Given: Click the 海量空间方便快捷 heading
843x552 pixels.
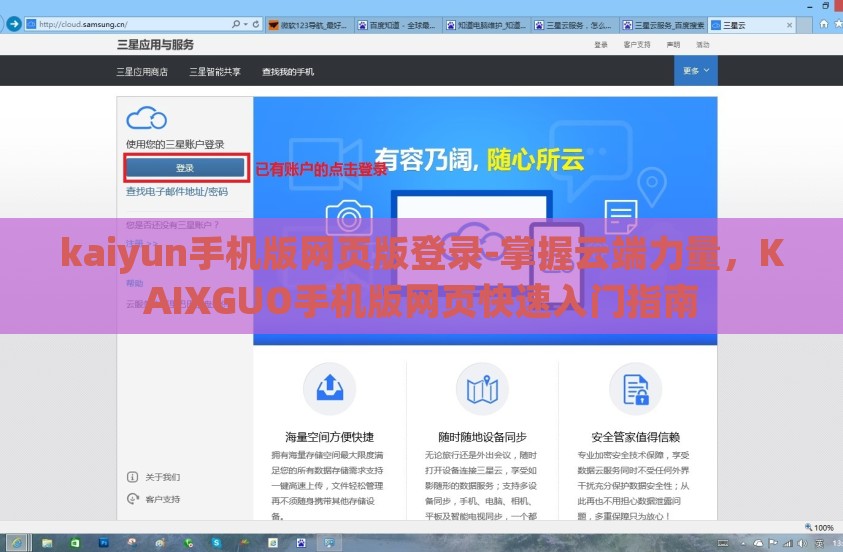Looking at the screenshot, I should (x=330, y=437).
